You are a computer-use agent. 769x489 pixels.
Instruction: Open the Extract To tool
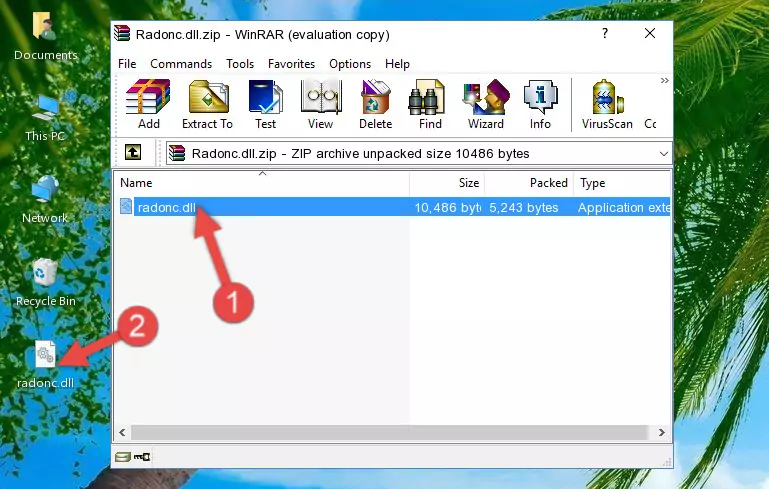click(x=207, y=104)
